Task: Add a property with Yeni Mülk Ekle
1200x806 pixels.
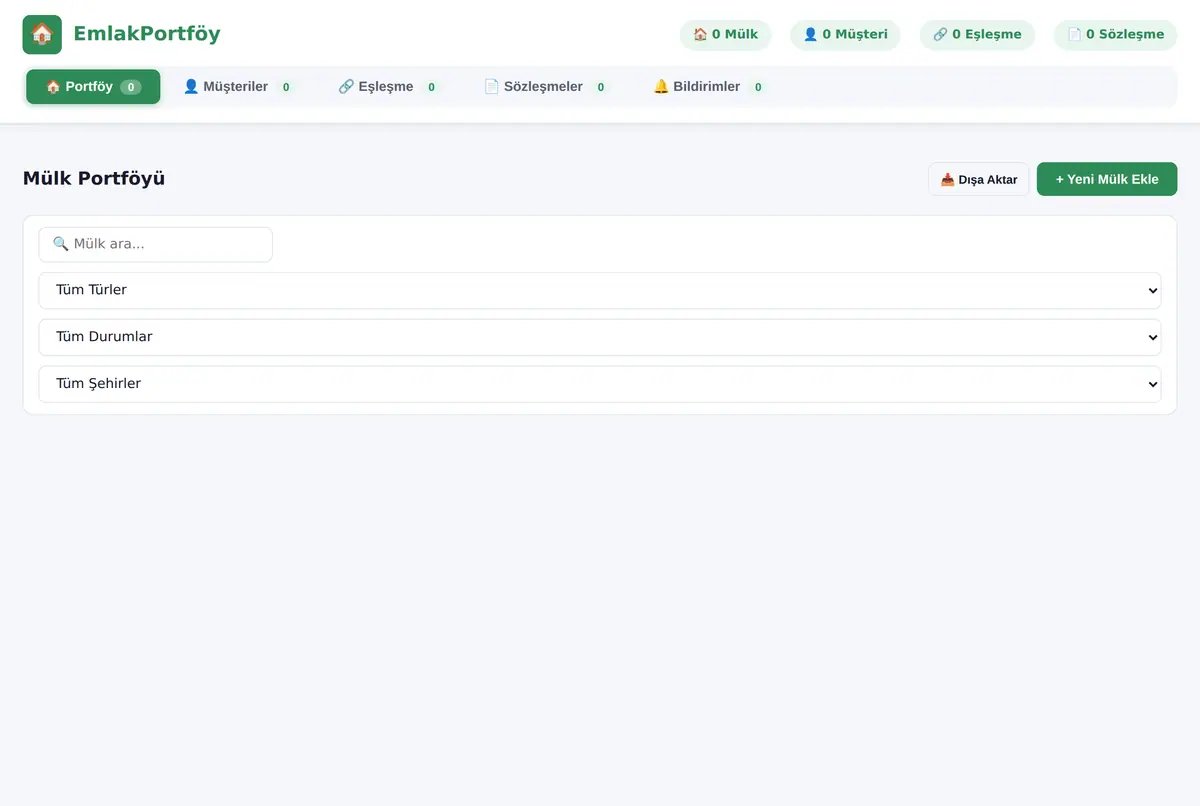Action: [1107, 179]
